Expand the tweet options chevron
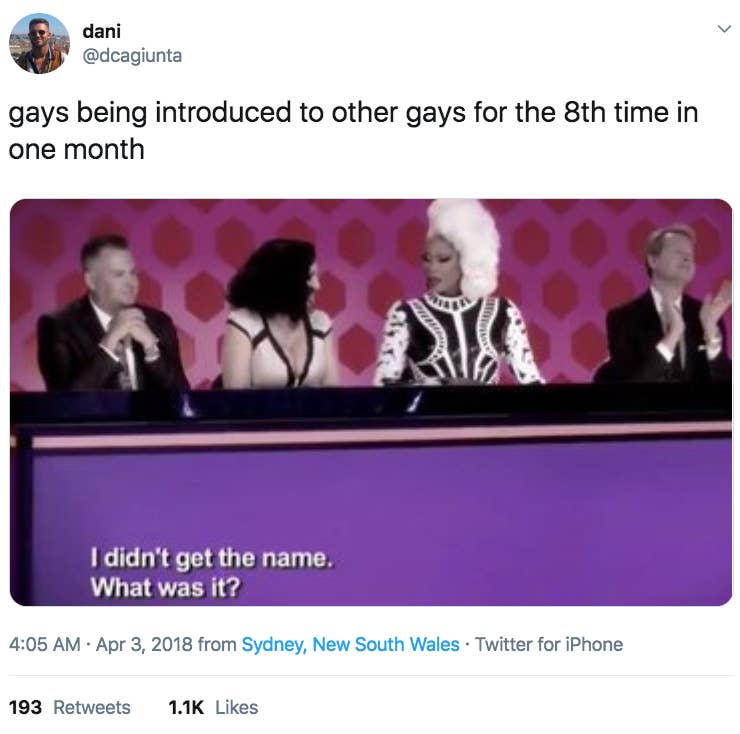The width and height of the screenshot is (740, 734). tap(724, 29)
